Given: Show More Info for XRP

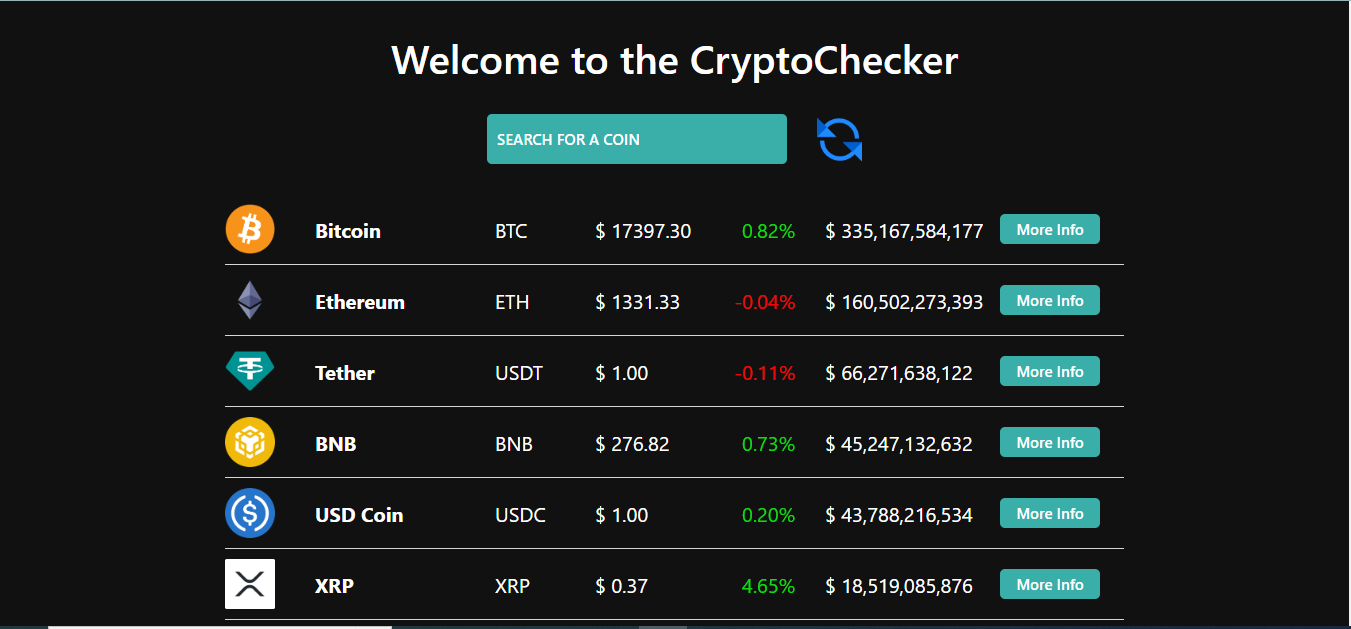Looking at the screenshot, I should point(1049,584).
